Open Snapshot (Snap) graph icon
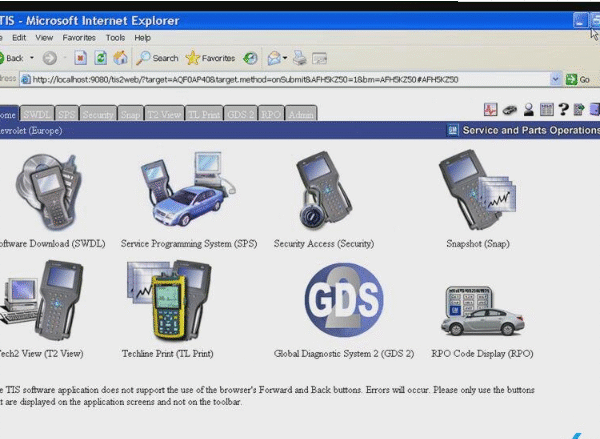This screenshot has width=600, height=439. pos(477,189)
